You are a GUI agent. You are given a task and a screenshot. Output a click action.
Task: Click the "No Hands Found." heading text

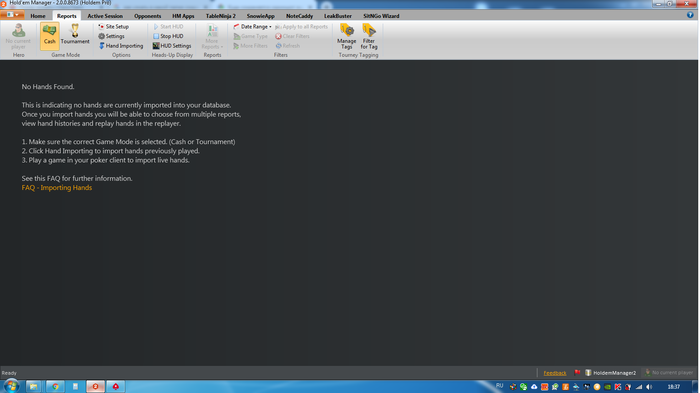[x=48, y=87]
